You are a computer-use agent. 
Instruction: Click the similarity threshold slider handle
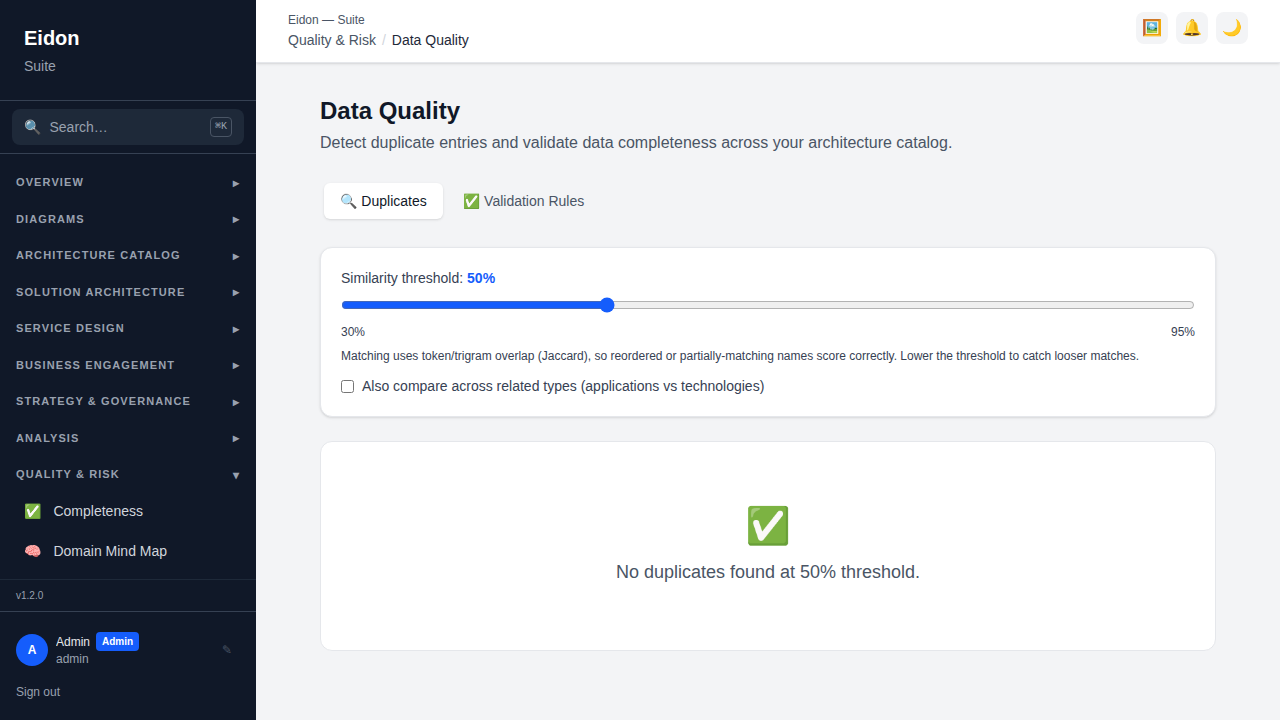point(607,305)
